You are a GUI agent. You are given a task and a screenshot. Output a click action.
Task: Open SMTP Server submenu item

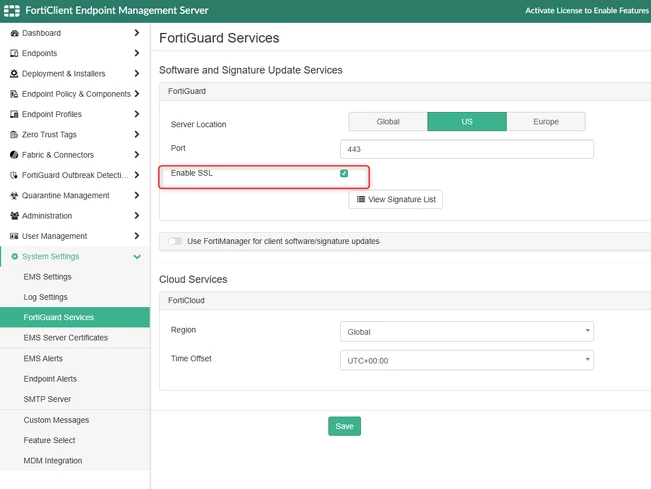[75, 399]
